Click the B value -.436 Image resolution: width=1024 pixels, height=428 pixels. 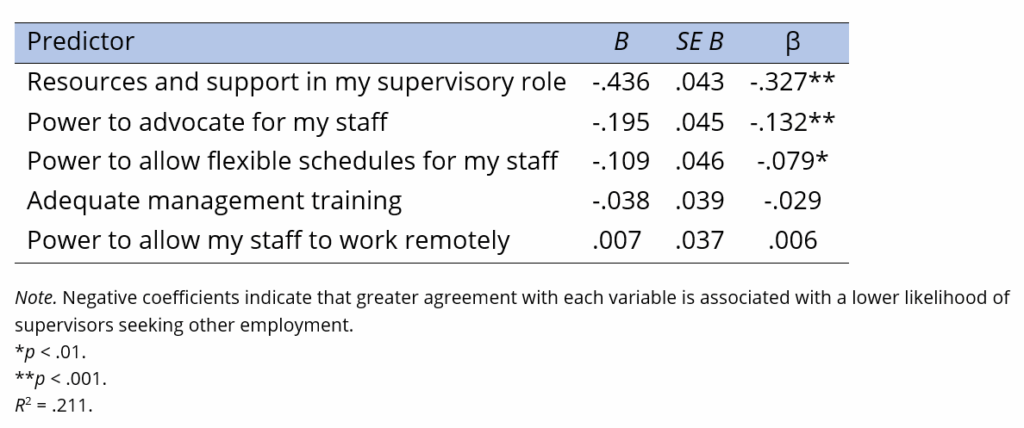[x=620, y=82]
